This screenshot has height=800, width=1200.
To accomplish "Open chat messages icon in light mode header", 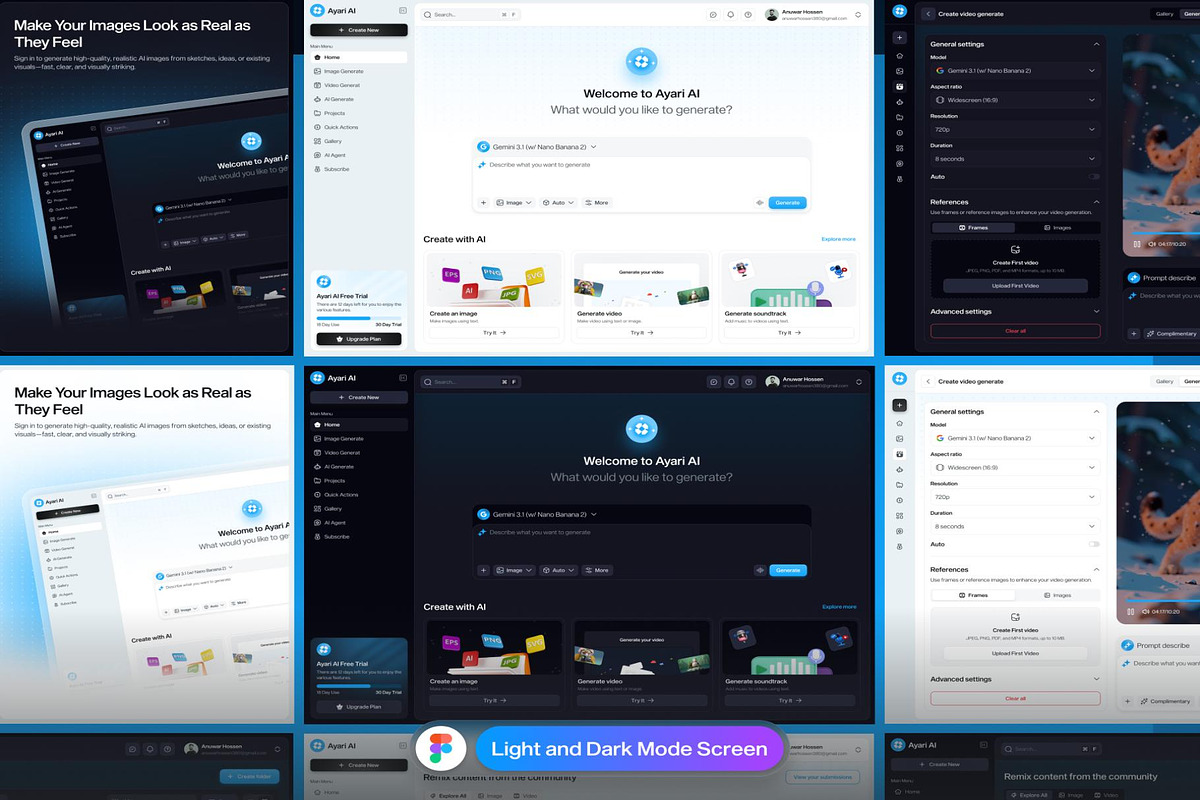I will pos(713,15).
